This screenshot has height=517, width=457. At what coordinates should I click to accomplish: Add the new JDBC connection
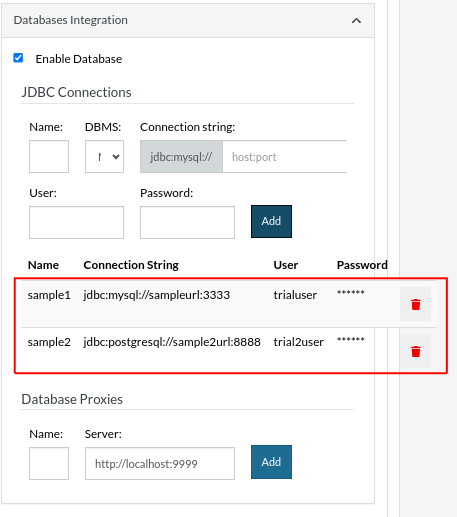point(271,221)
